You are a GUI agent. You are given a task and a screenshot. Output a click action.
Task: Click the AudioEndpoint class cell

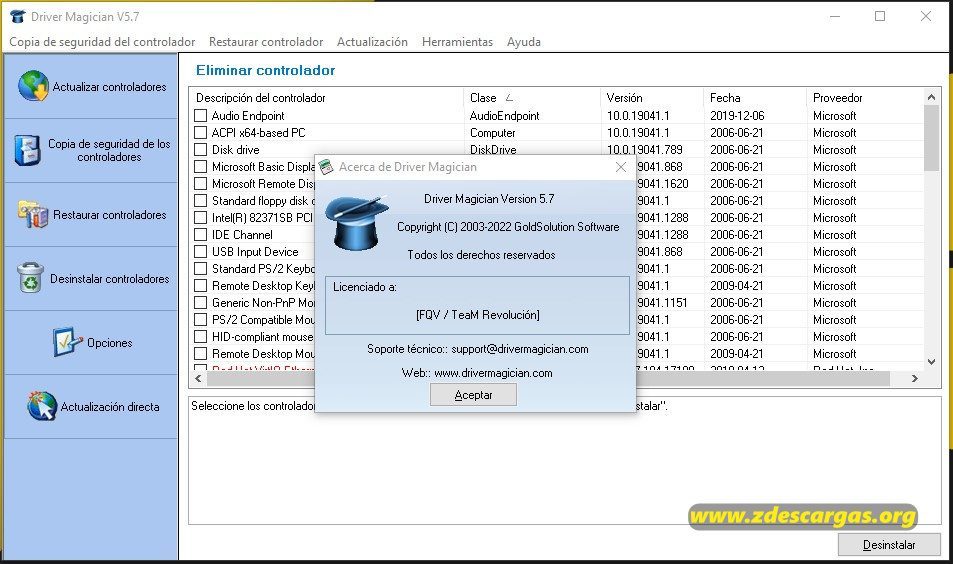[x=504, y=115]
